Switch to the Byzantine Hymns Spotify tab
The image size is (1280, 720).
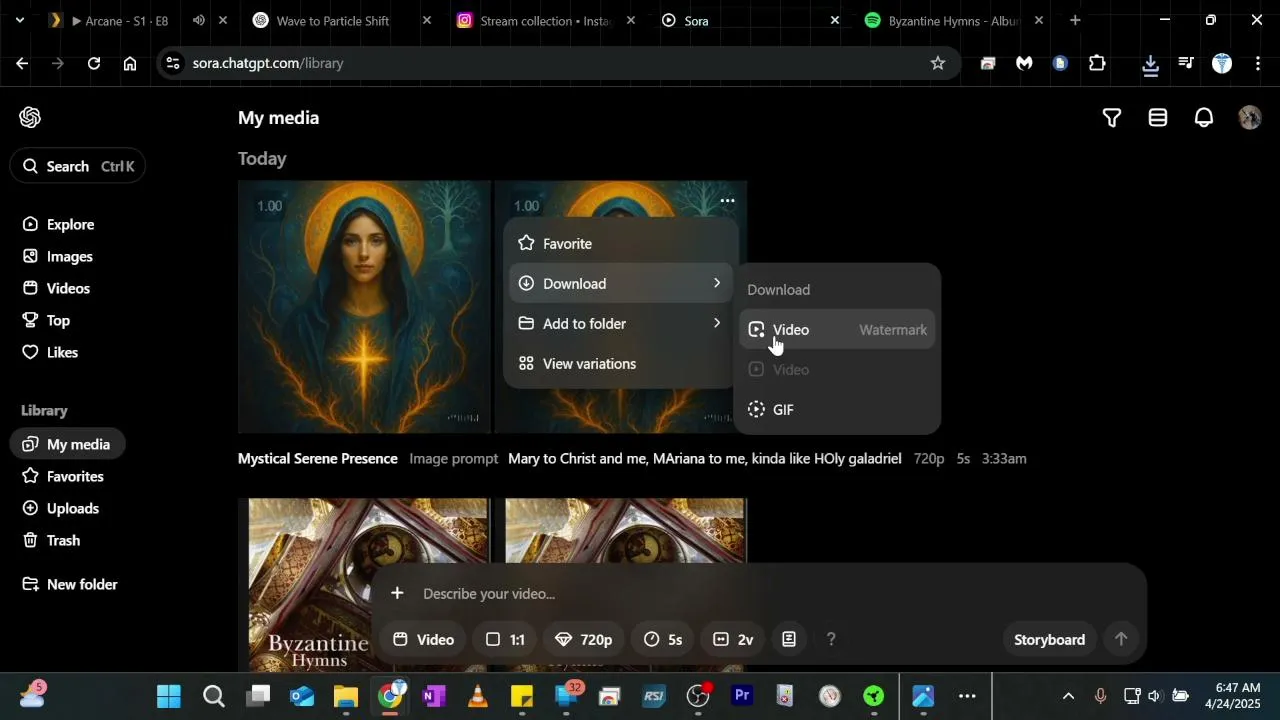coord(954,20)
